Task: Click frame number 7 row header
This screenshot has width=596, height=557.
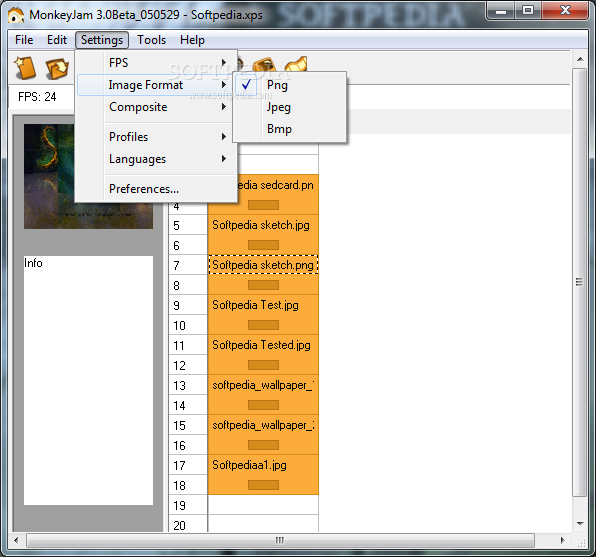Action: [188, 265]
